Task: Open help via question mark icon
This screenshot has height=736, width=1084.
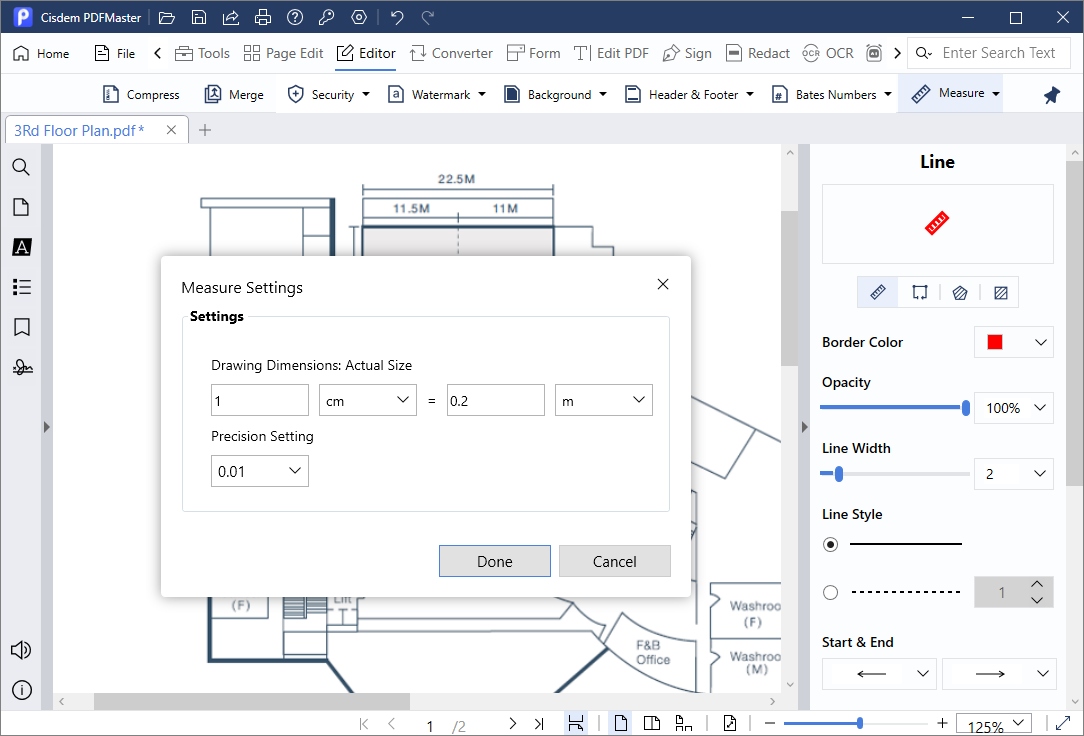Action: [x=295, y=17]
